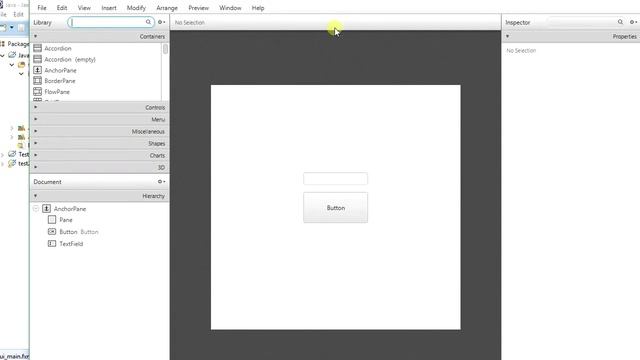Open the Insert menu
Image resolution: width=640 pixels, height=360 pixels.
pos(109,8)
